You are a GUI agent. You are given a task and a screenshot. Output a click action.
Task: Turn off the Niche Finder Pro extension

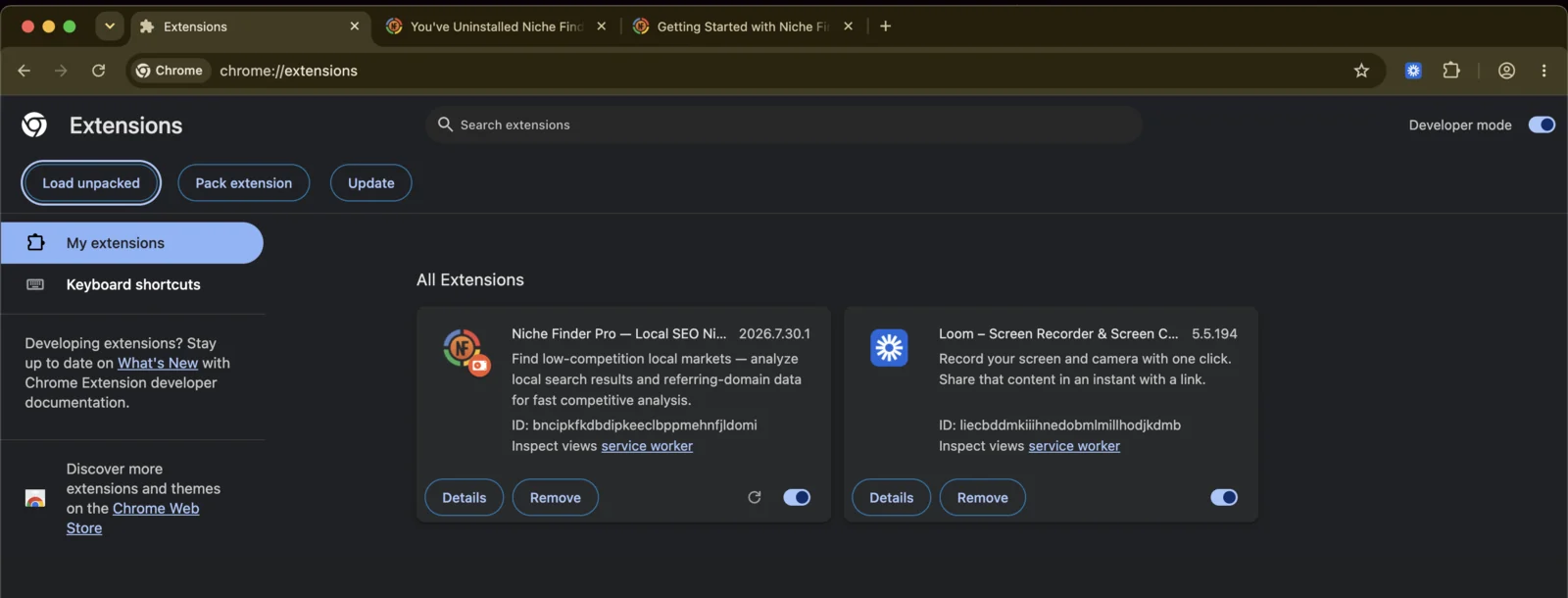pyautogui.click(x=797, y=497)
